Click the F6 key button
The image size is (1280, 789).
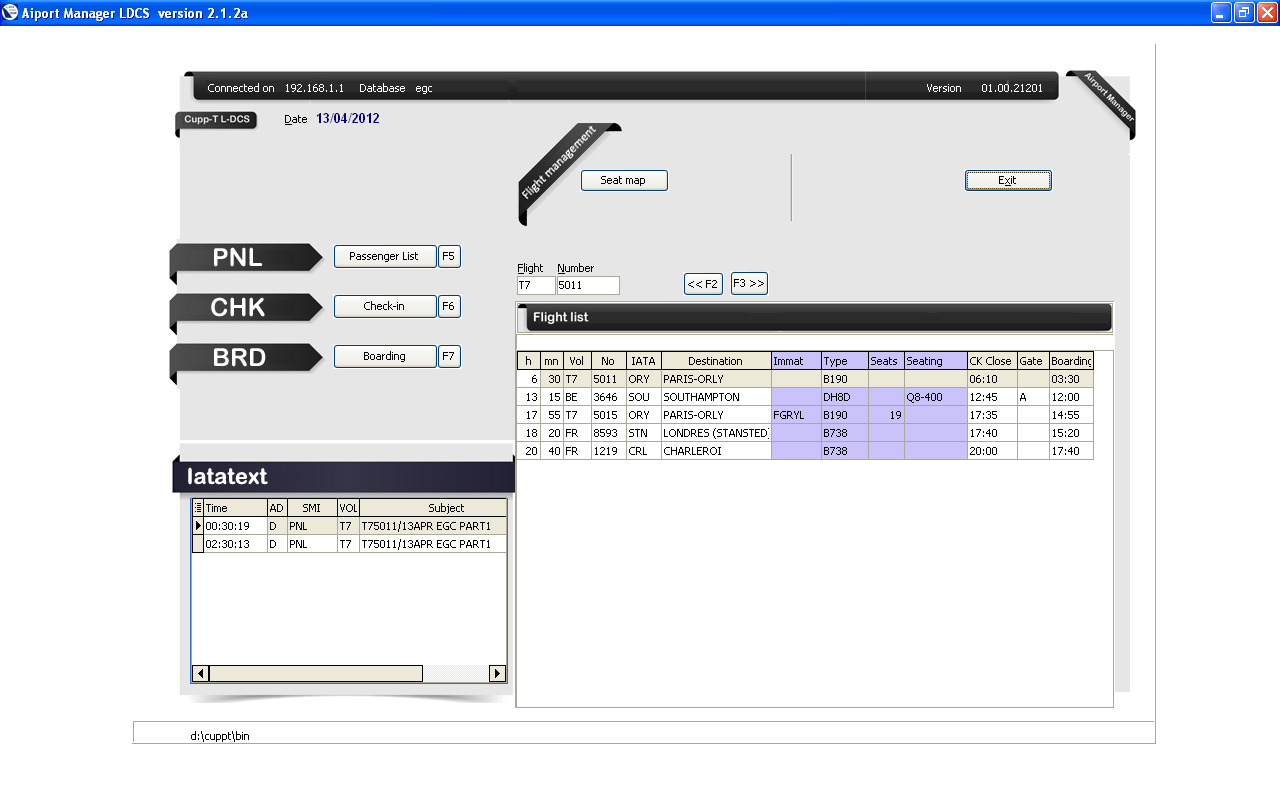(x=449, y=307)
